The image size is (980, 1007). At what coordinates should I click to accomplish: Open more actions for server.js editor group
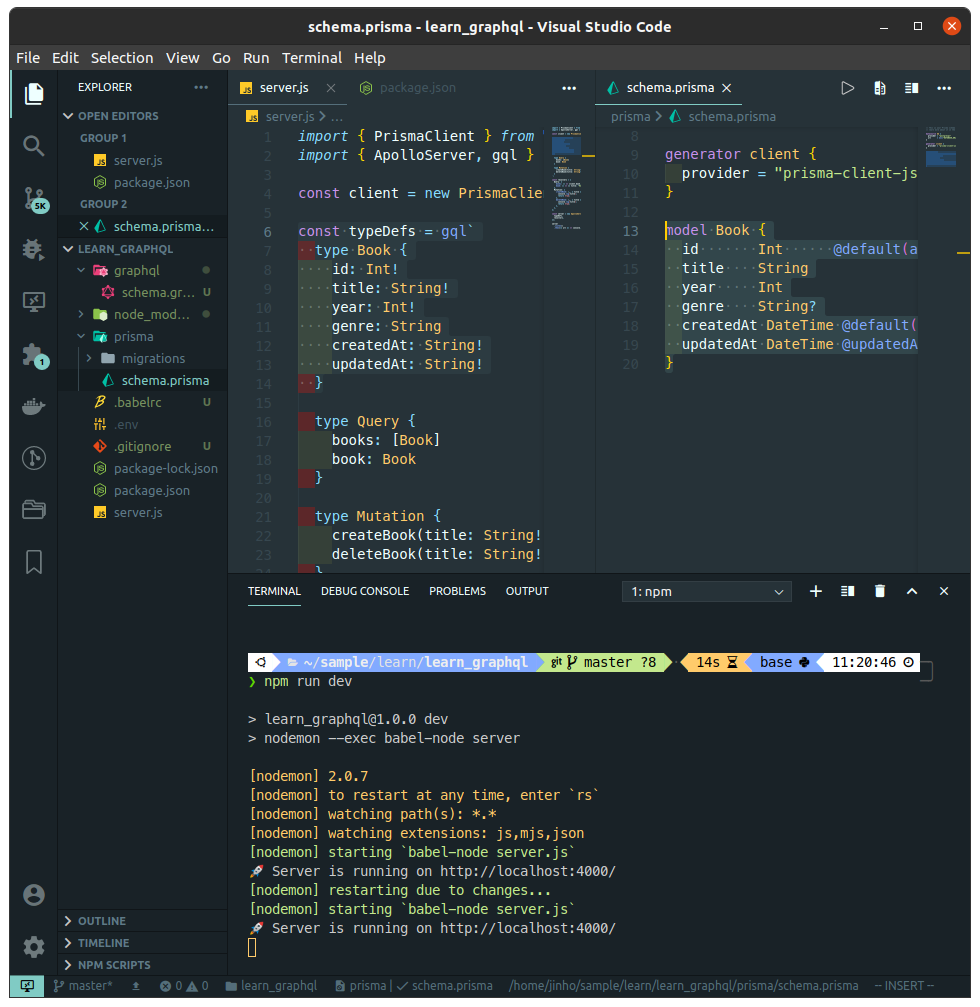point(569,88)
